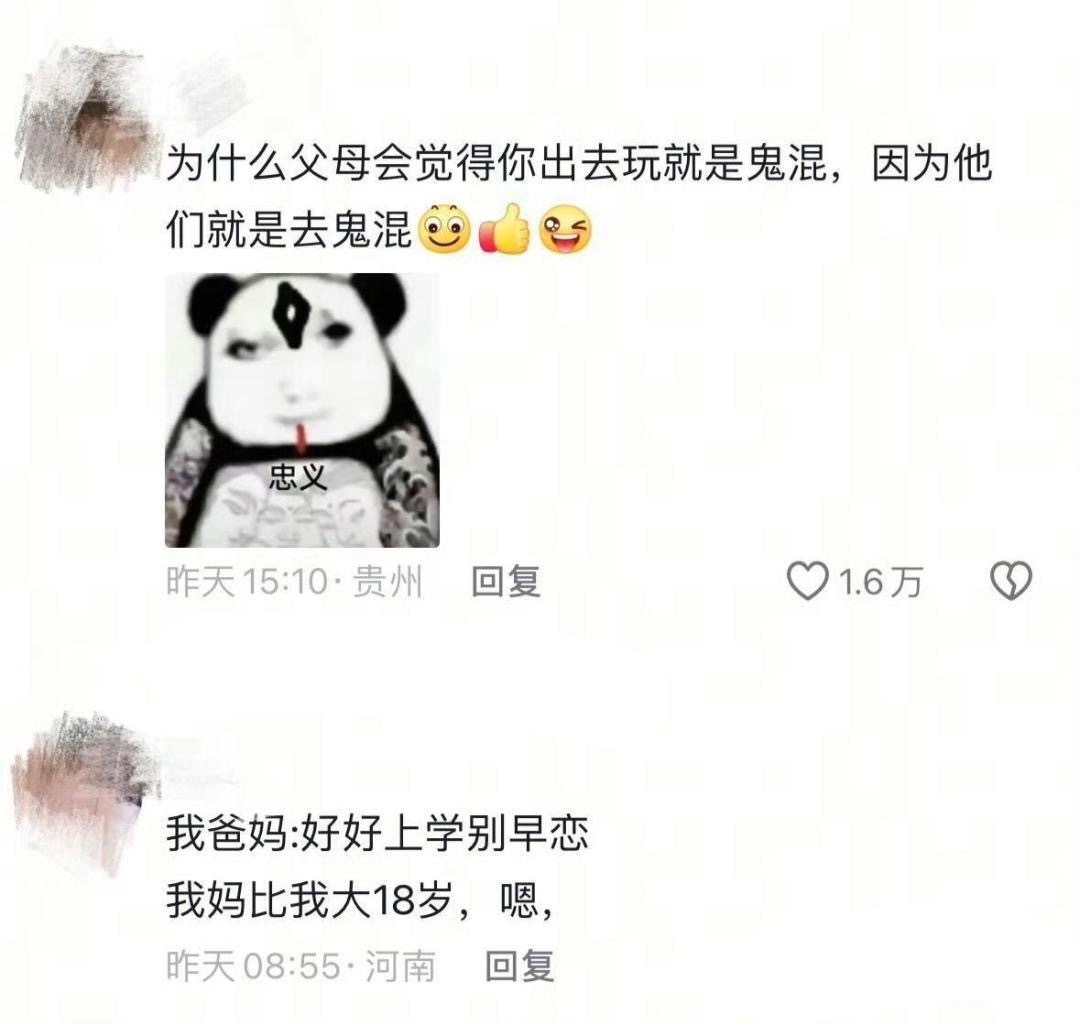The height and width of the screenshot is (1025, 1080).
Task: Tap the thumbs-up emoji in the first comment
Action: point(503,229)
